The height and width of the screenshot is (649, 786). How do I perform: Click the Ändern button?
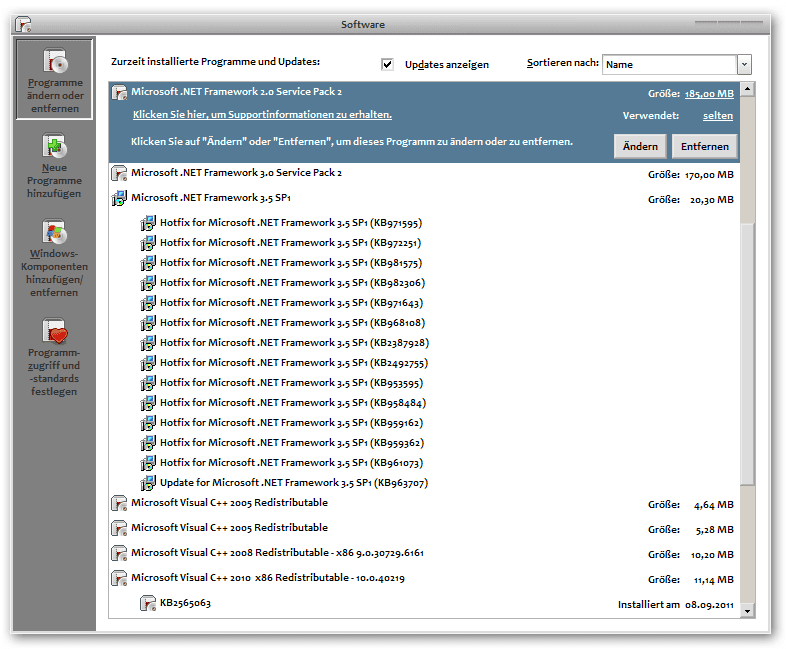(640, 146)
